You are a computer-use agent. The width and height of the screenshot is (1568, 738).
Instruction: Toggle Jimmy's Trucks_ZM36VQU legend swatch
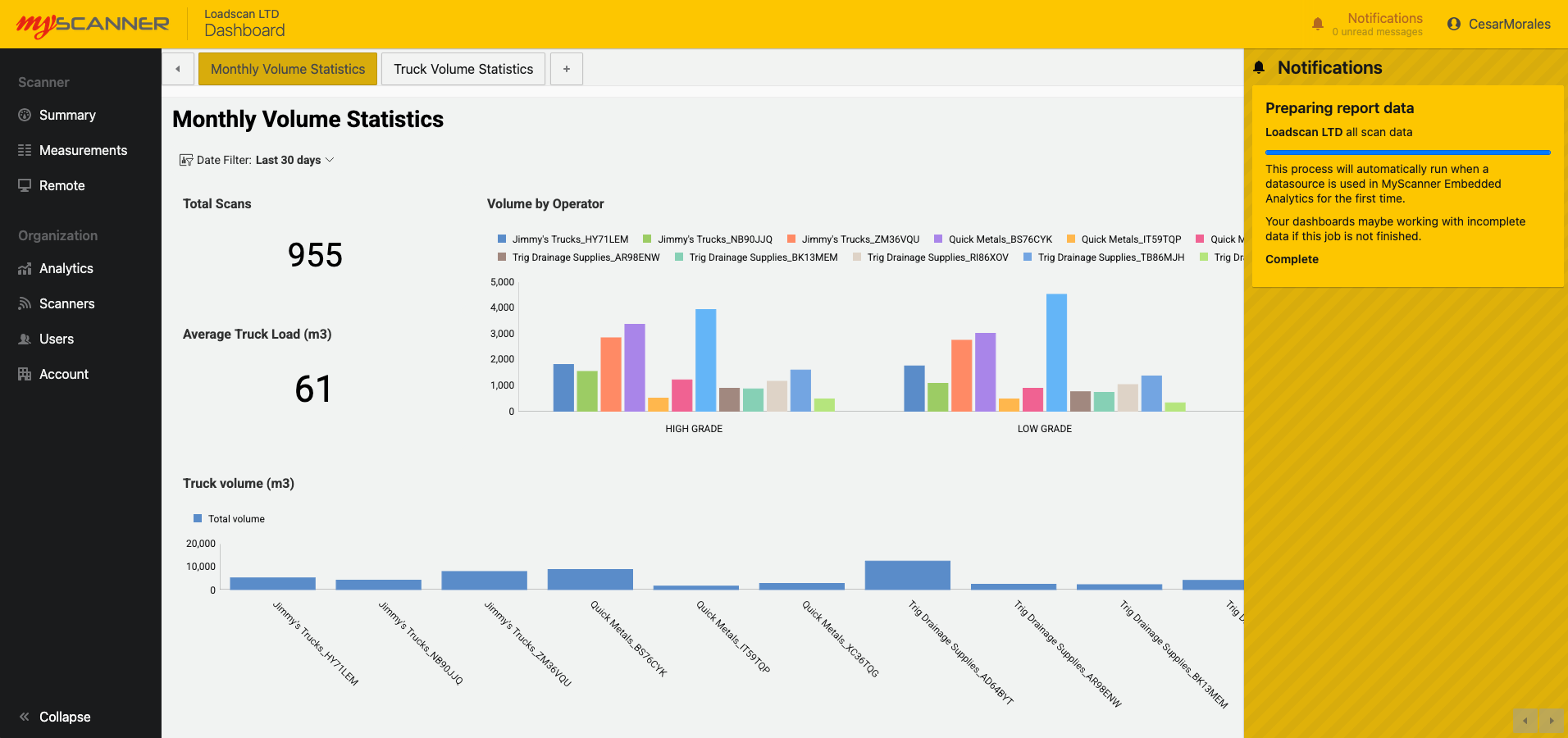point(791,239)
